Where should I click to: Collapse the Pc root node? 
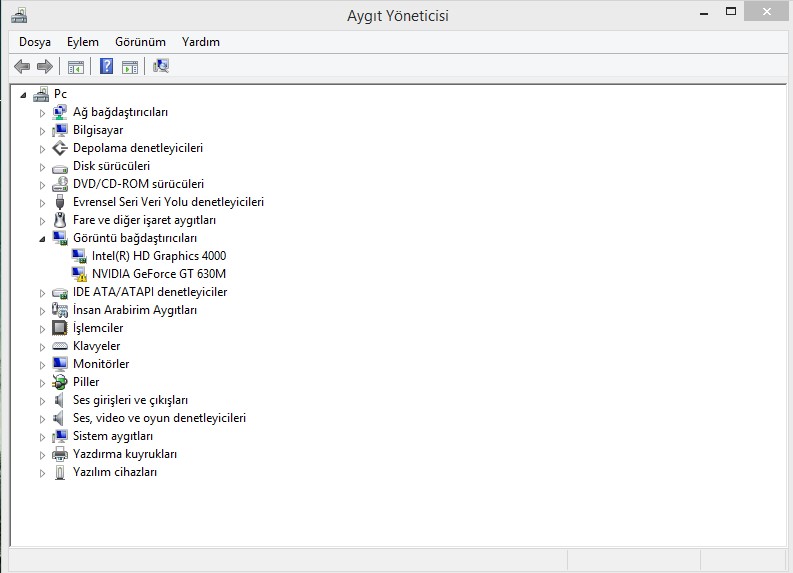pyautogui.click(x=23, y=95)
